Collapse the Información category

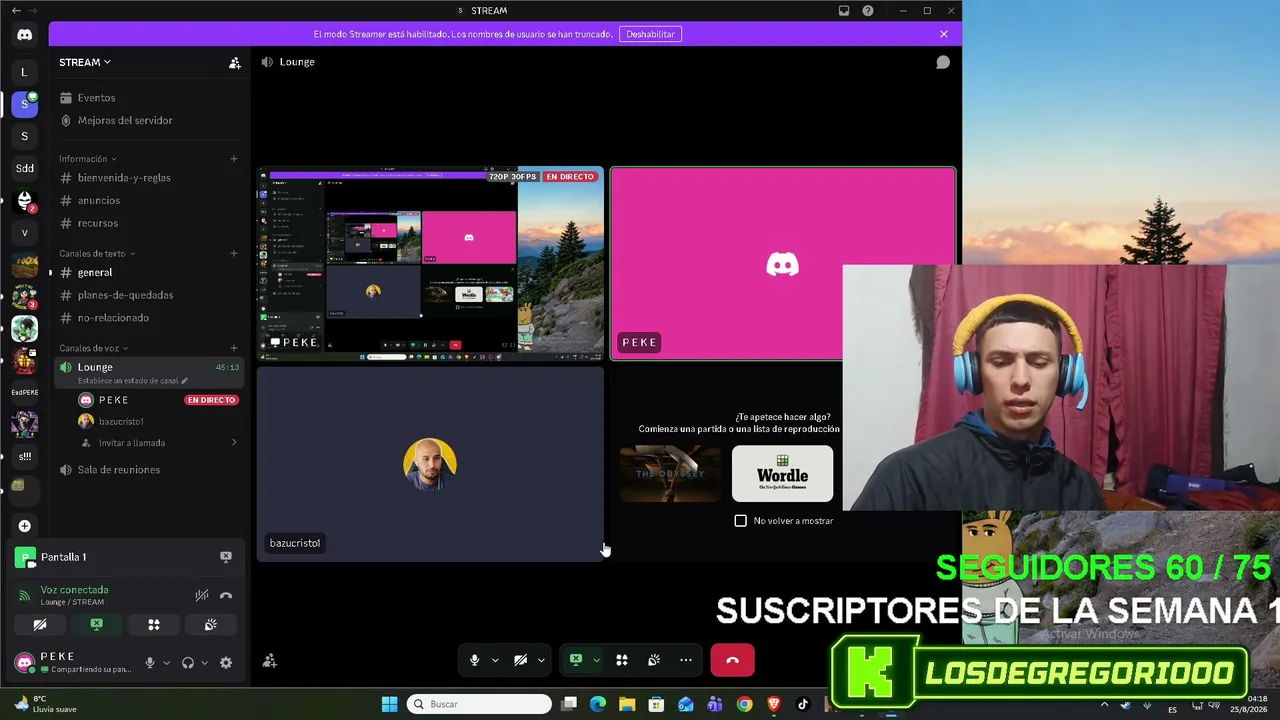coord(88,159)
